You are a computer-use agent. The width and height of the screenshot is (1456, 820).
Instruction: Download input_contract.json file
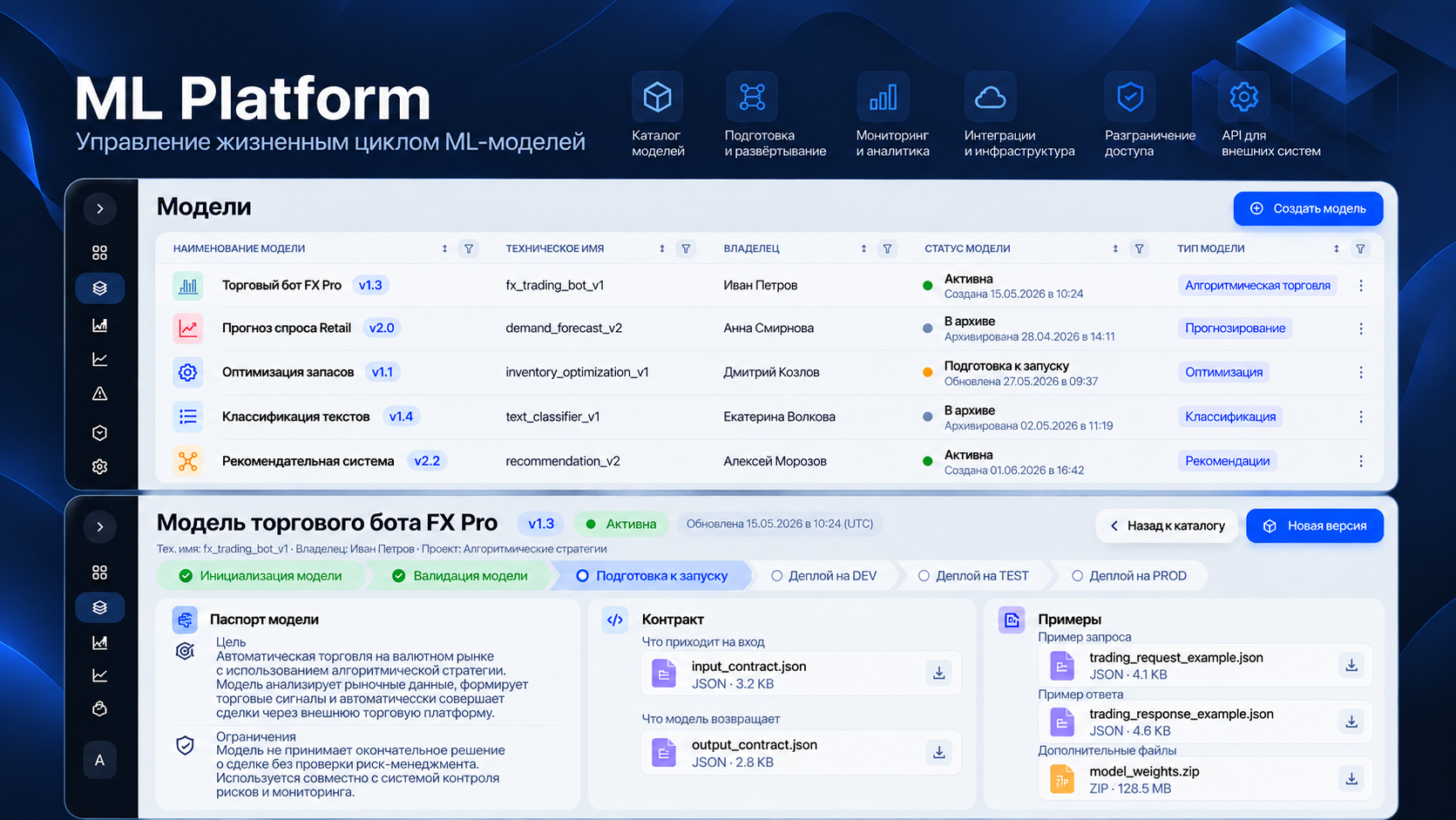pos(939,674)
